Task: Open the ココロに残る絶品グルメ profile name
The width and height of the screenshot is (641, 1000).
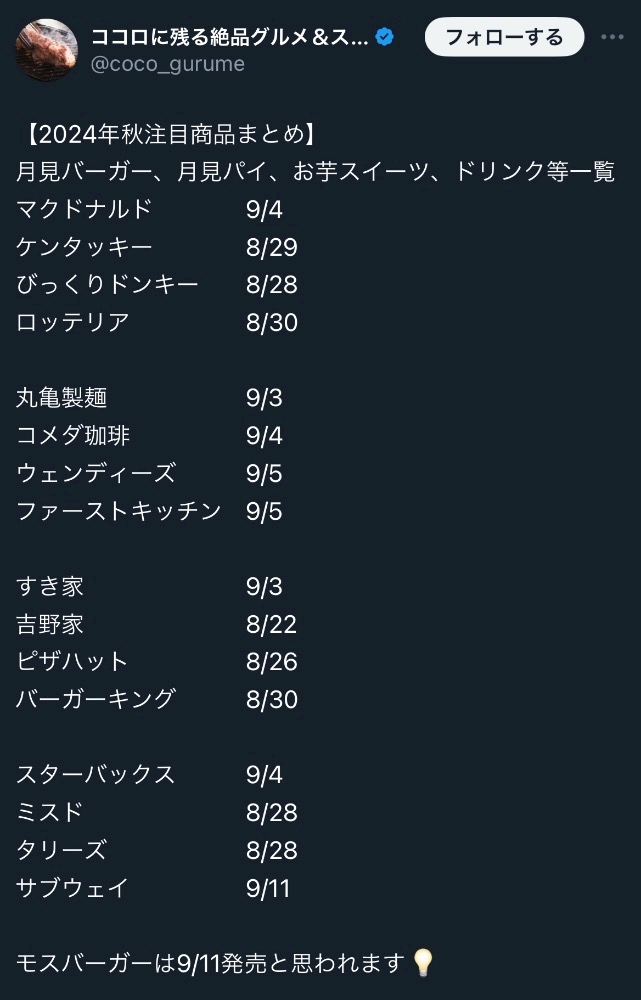Action: point(230,38)
